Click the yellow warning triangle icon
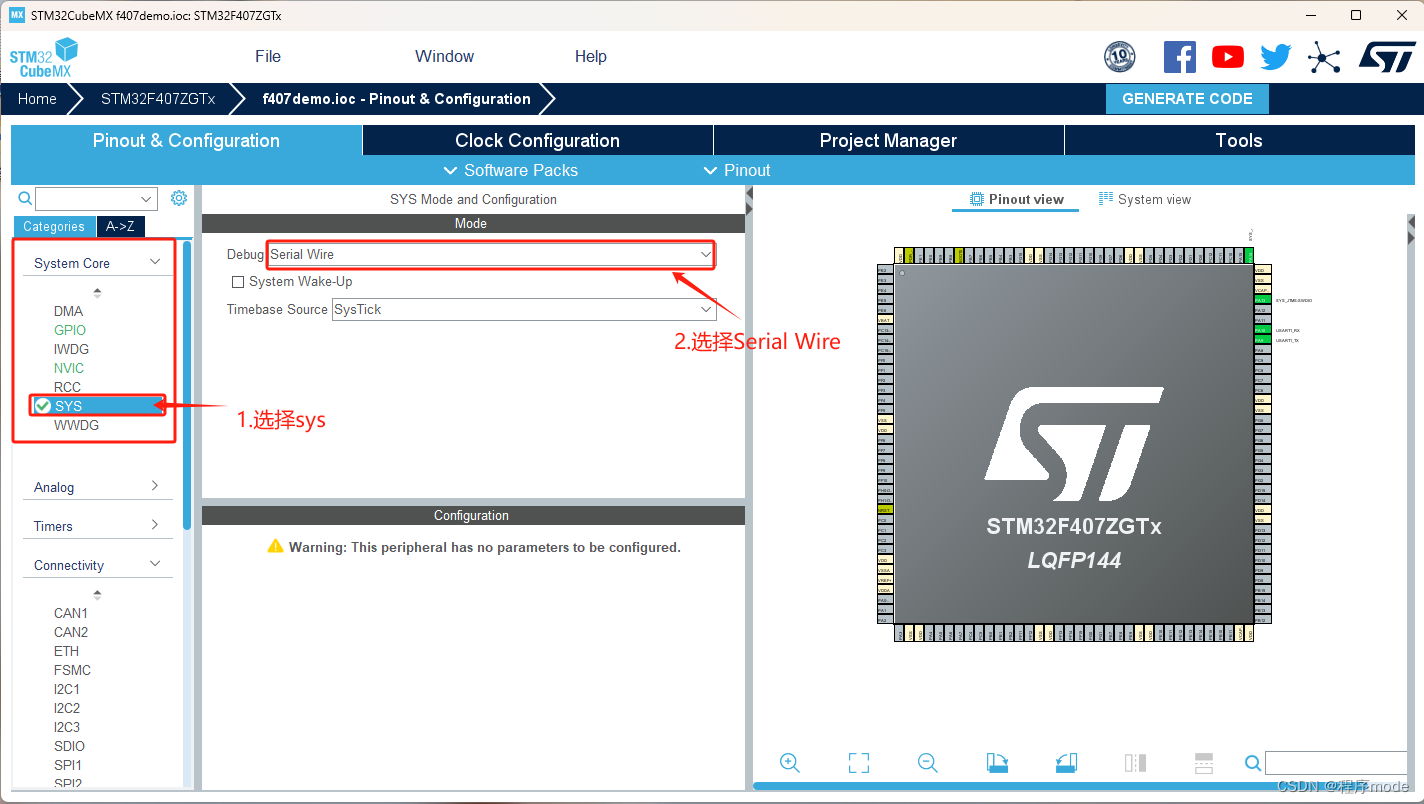 pyautogui.click(x=275, y=547)
